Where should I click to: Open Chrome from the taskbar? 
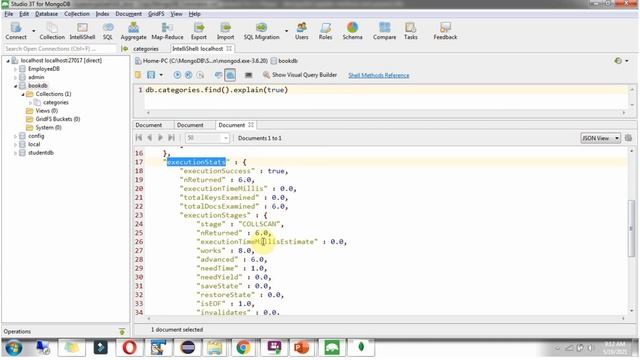click(x=243, y=348)
